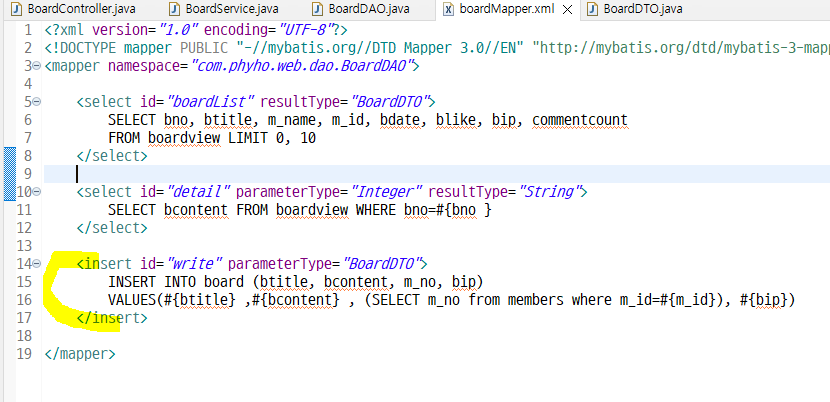Click the word blike on line 6
The width and height of the screenshot is (830, 402).
[455, 120]
